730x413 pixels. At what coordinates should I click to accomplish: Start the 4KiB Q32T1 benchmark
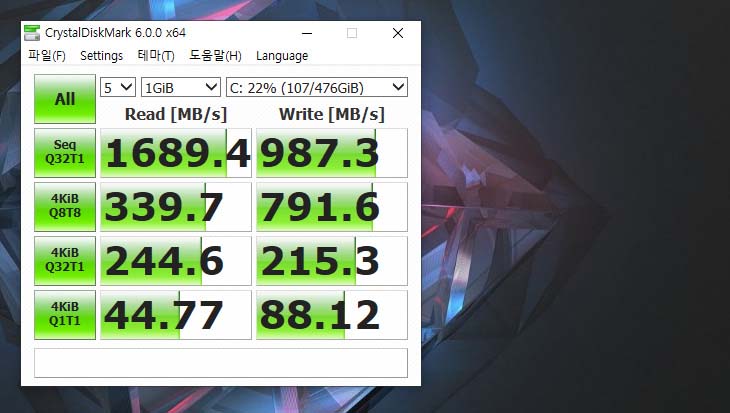65,261
